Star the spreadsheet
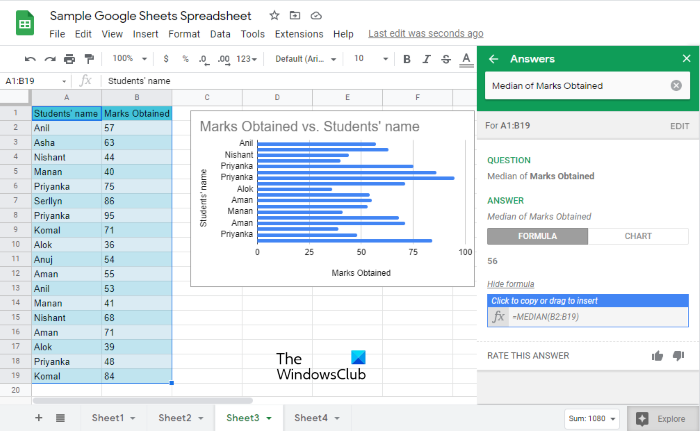This screenshot has height=431, width=700. 274,16
